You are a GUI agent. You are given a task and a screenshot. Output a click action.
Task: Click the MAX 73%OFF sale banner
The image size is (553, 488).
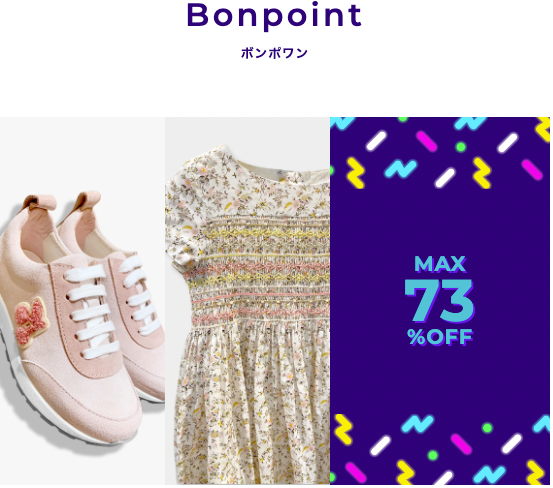pyautogui.click(x=440, y=301)
